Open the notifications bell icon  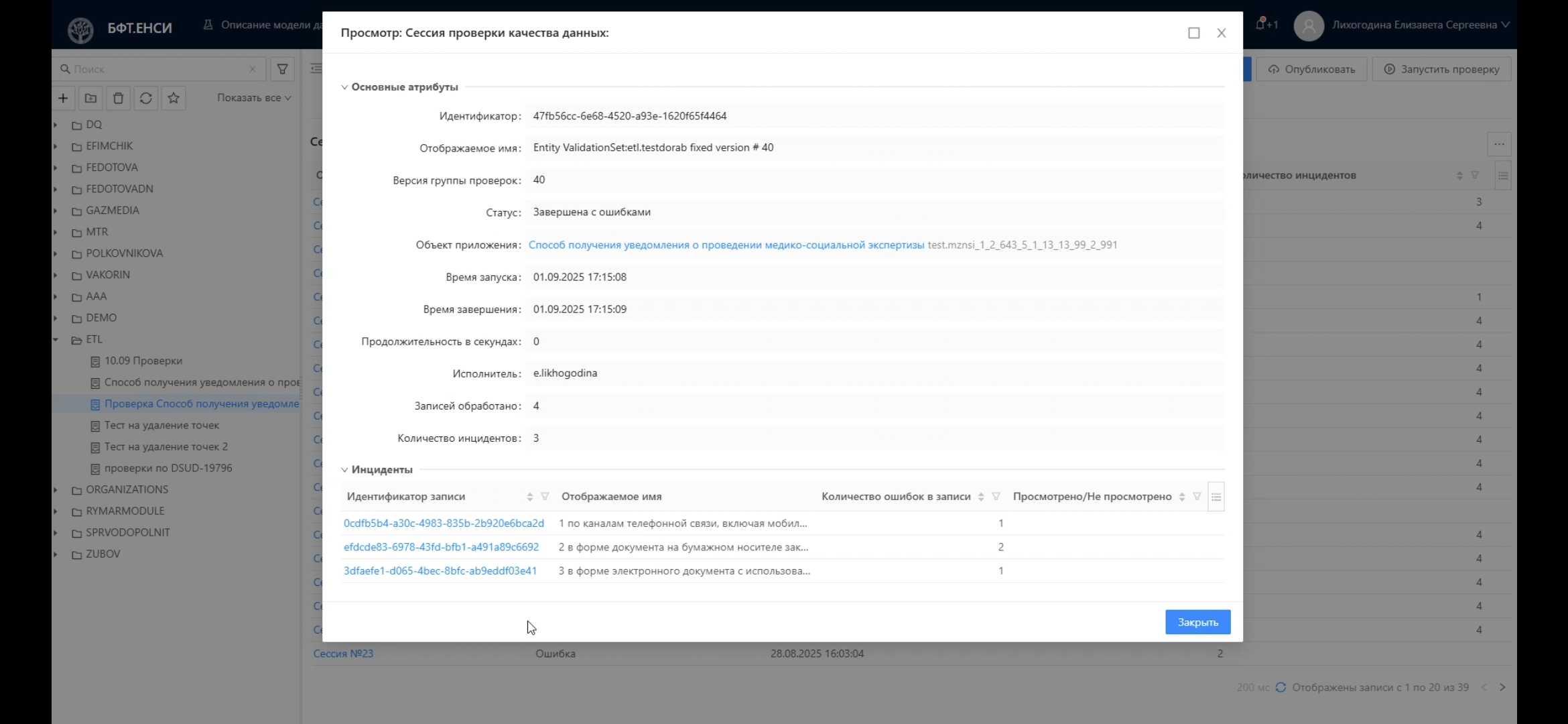(1260, 24)
